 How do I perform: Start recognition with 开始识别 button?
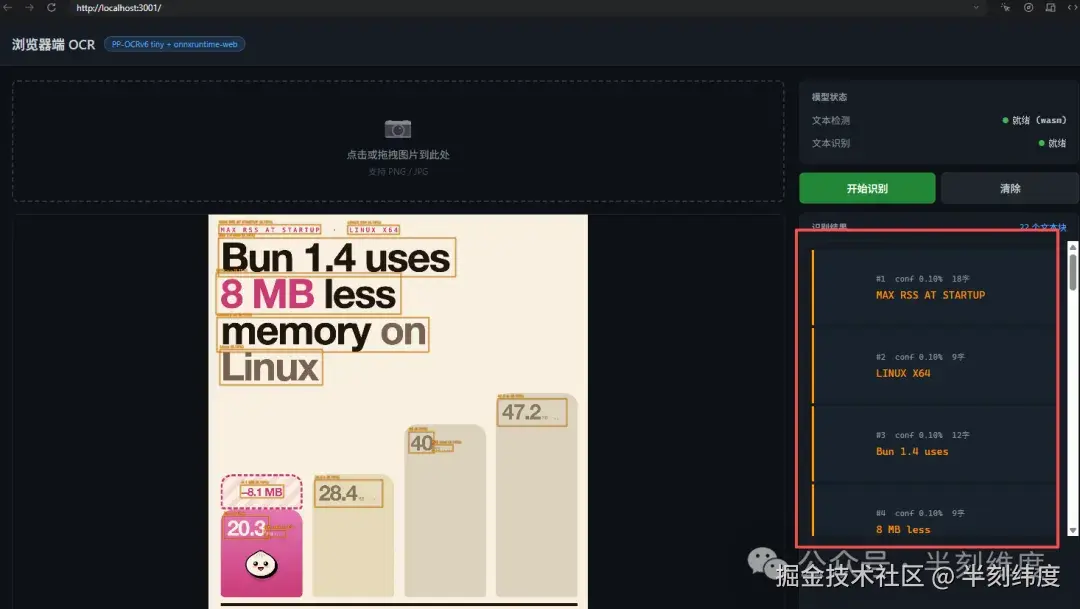(867, 188)
